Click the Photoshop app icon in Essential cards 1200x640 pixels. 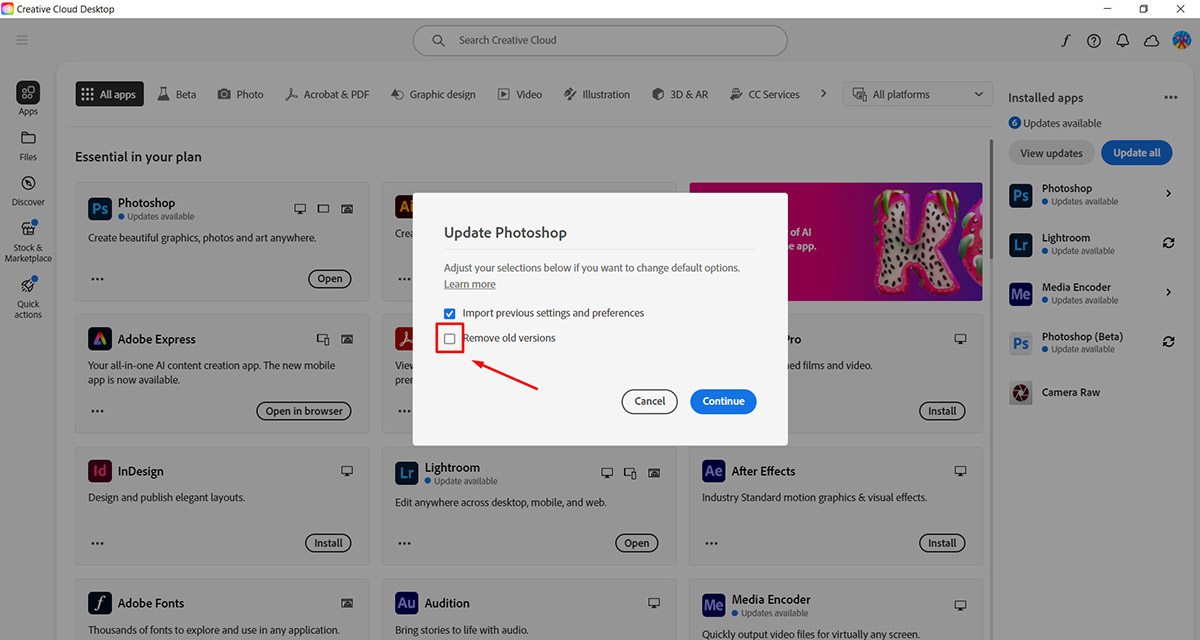pos(100,208)
